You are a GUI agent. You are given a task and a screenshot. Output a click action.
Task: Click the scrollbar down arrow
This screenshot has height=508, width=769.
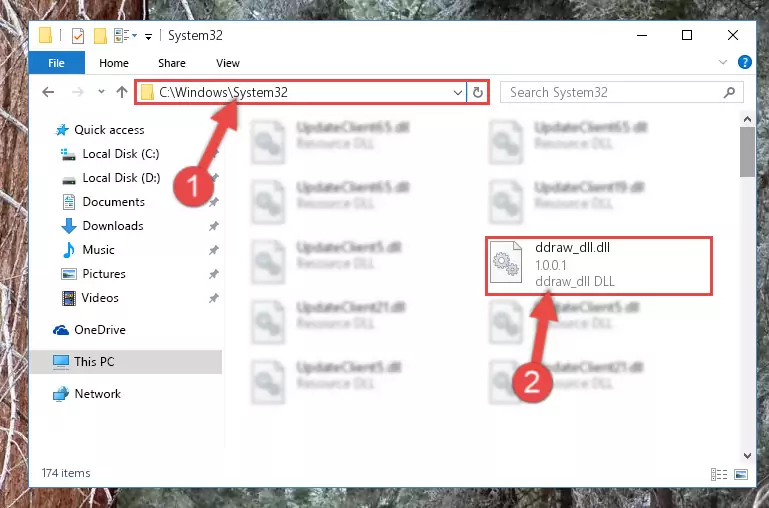(747, 456)
